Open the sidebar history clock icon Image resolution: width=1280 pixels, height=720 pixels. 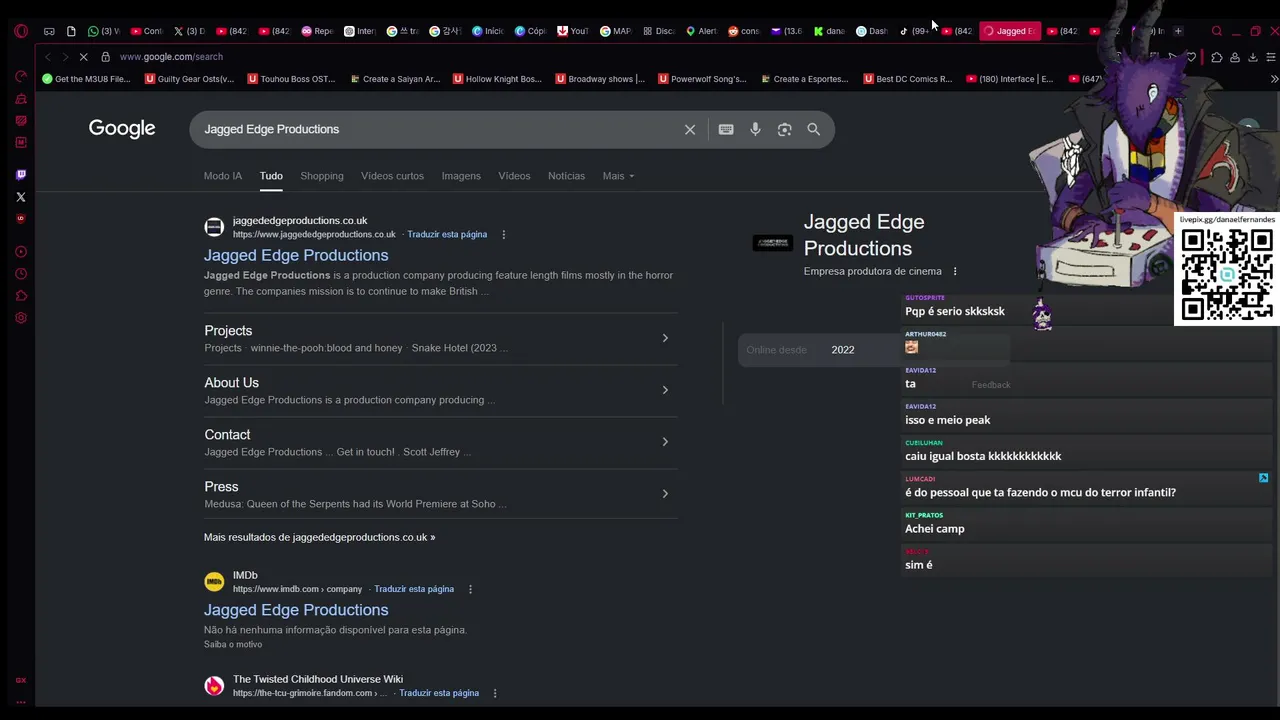click(x=21, y=273)
